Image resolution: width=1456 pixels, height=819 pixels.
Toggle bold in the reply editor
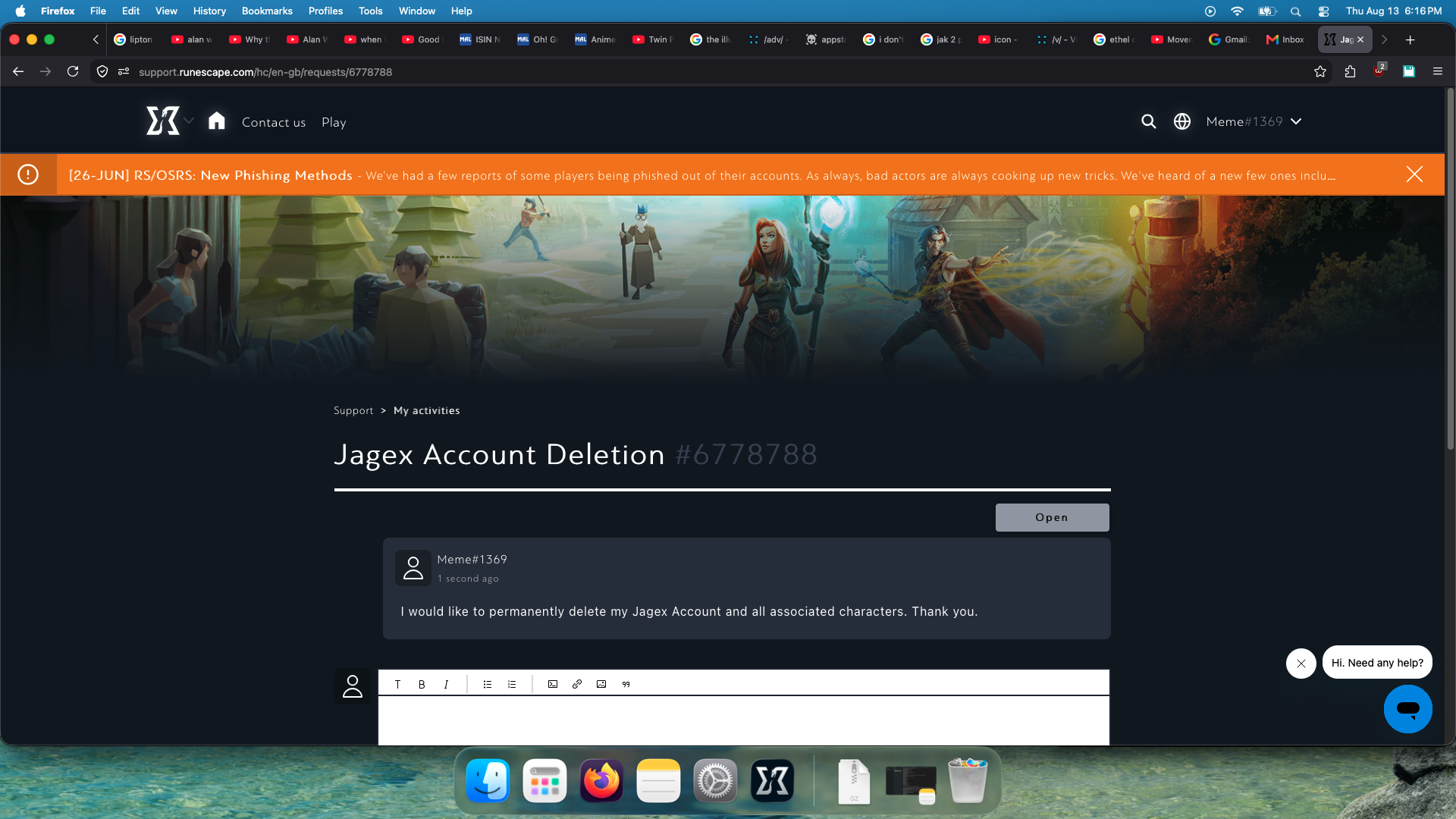[422, 684]
